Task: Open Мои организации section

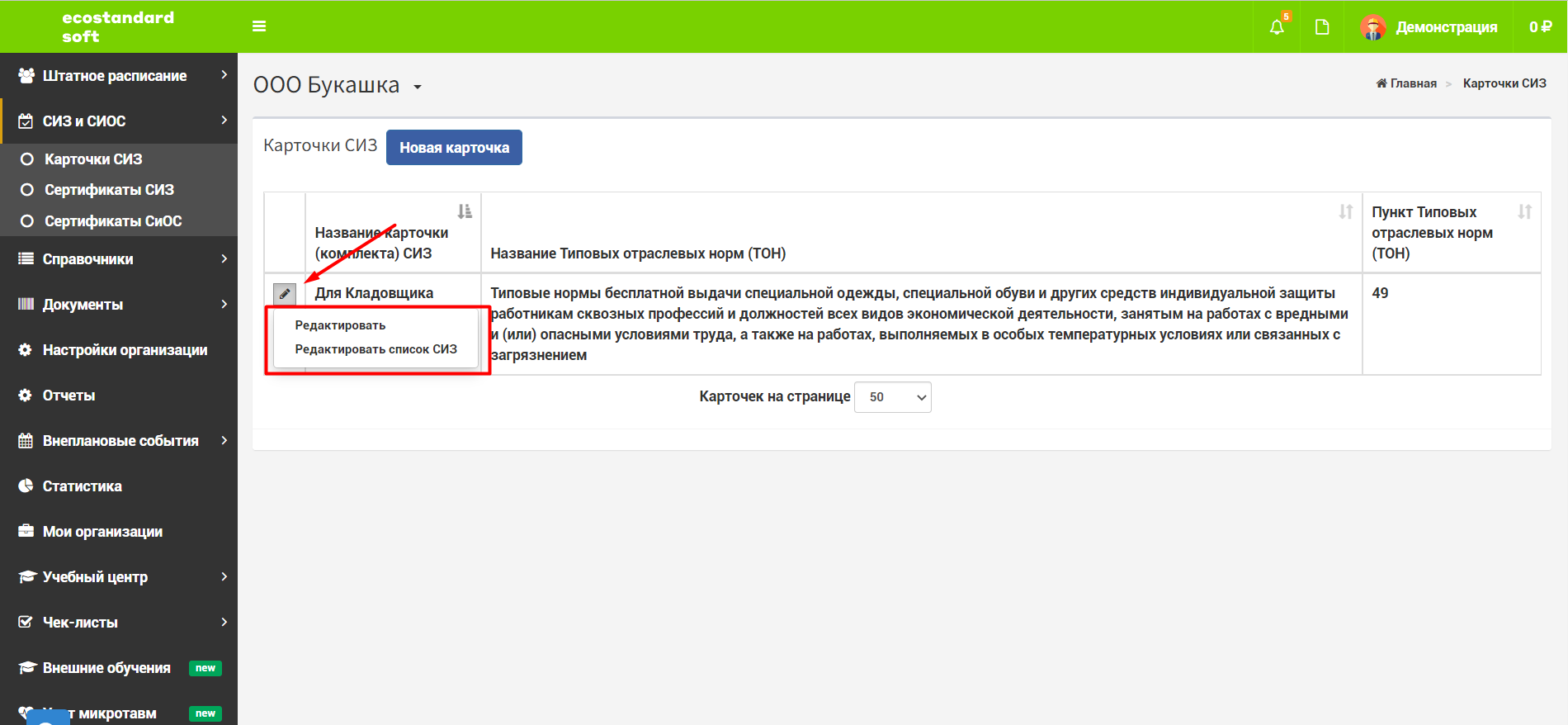Action: click(x=119, y=531)
